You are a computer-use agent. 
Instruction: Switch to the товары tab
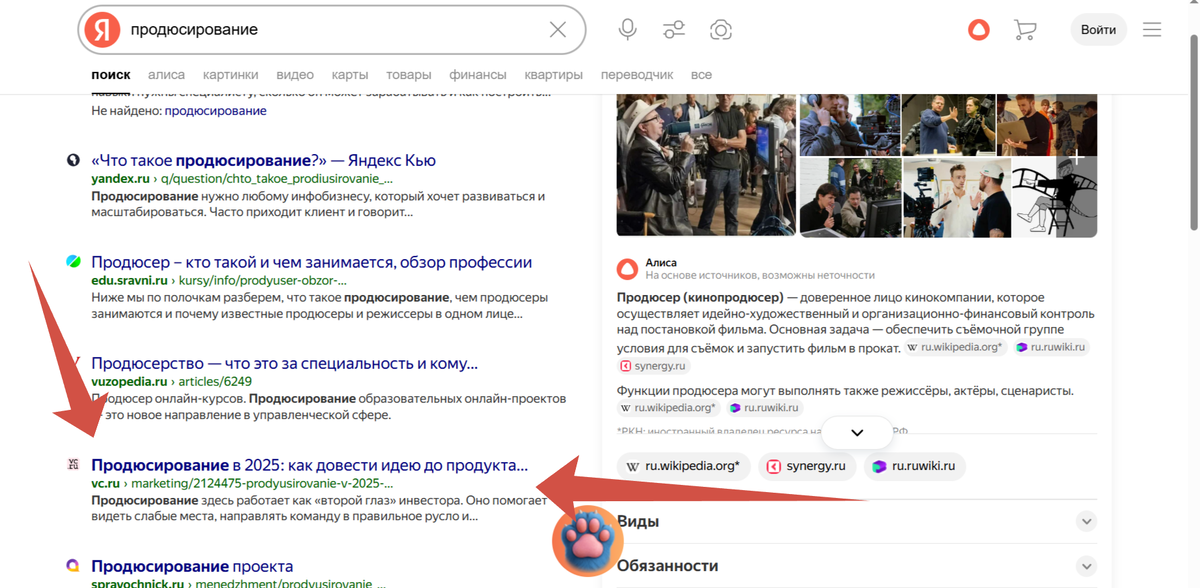pos(408,75)
